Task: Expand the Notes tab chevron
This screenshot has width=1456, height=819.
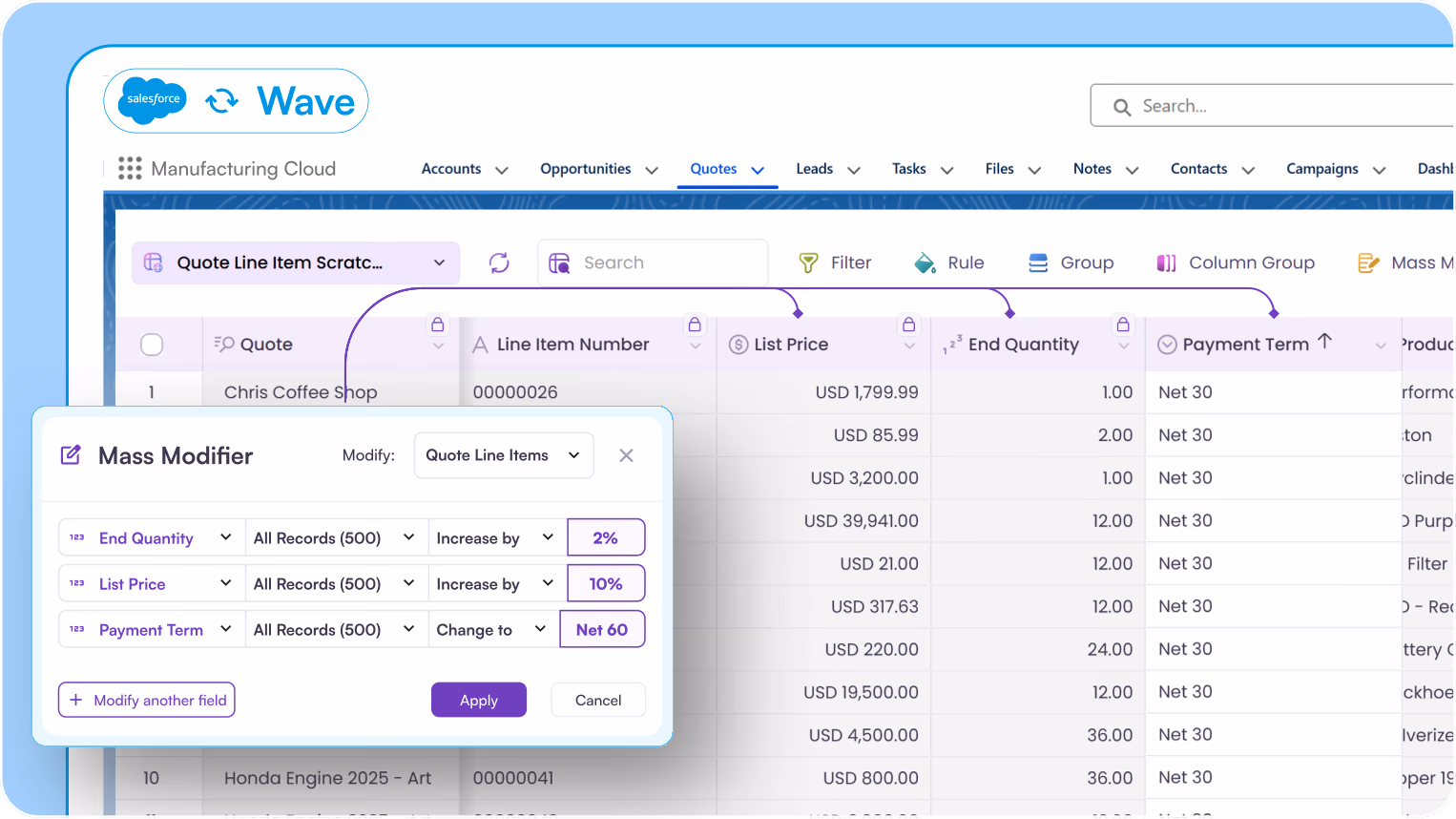Action: [1133, 170]
